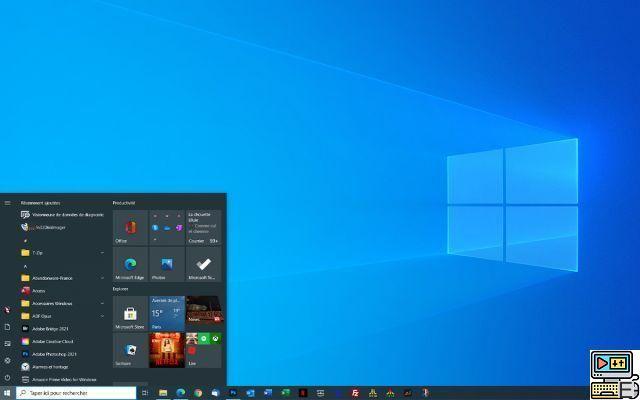Open the Office tile
The image size is (640, 400).
pyautogui.click(x=130, y=227)
